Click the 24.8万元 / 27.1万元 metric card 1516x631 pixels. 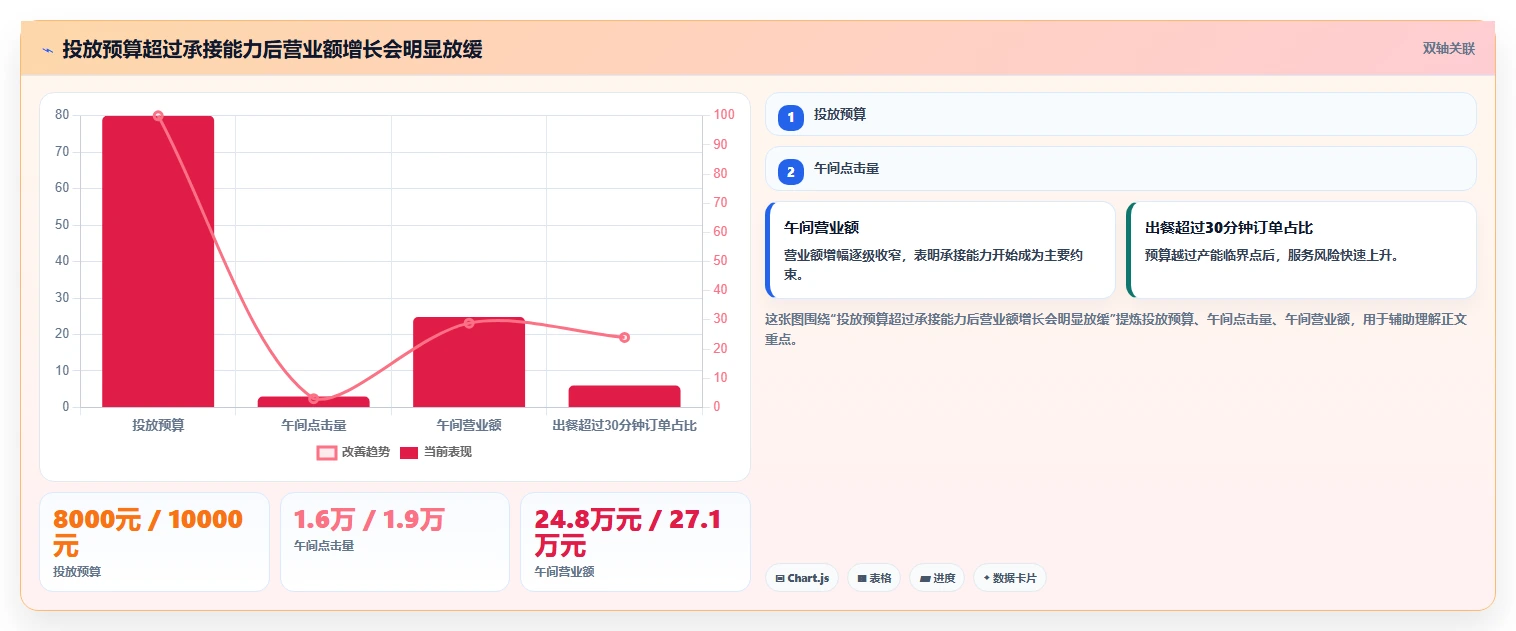(x=635, y=542)
